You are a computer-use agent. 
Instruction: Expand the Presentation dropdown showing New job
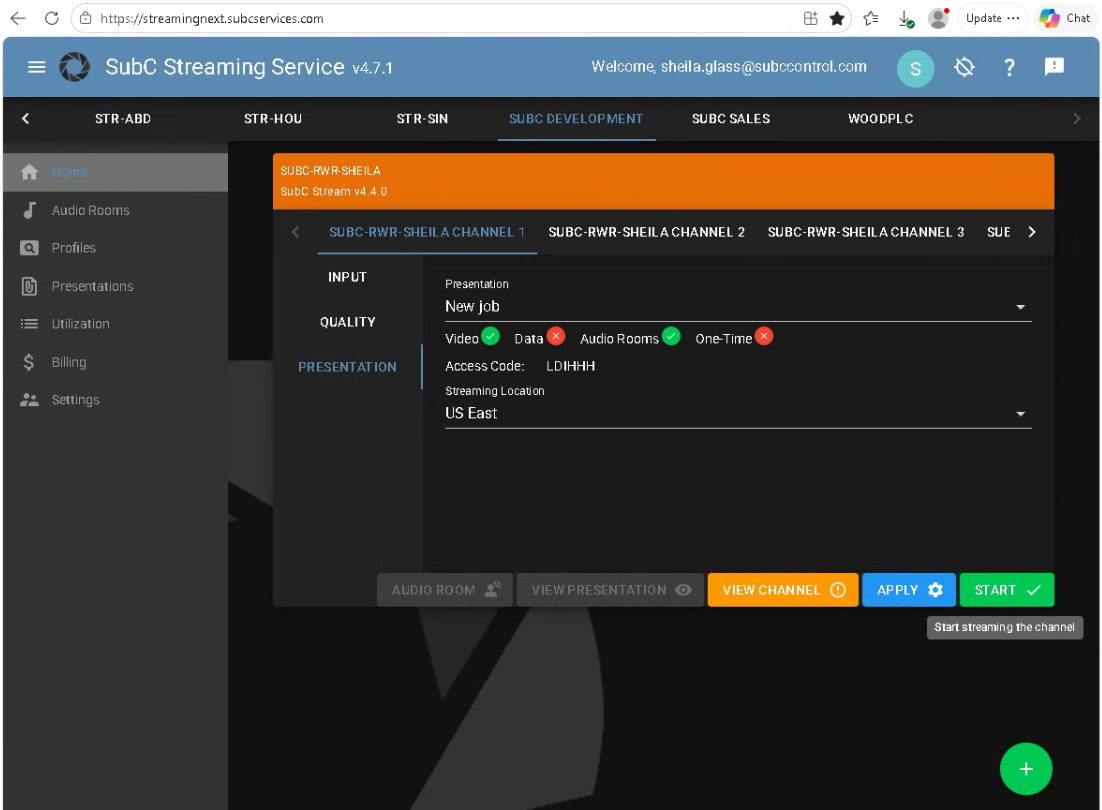click(x=738, y=306)
